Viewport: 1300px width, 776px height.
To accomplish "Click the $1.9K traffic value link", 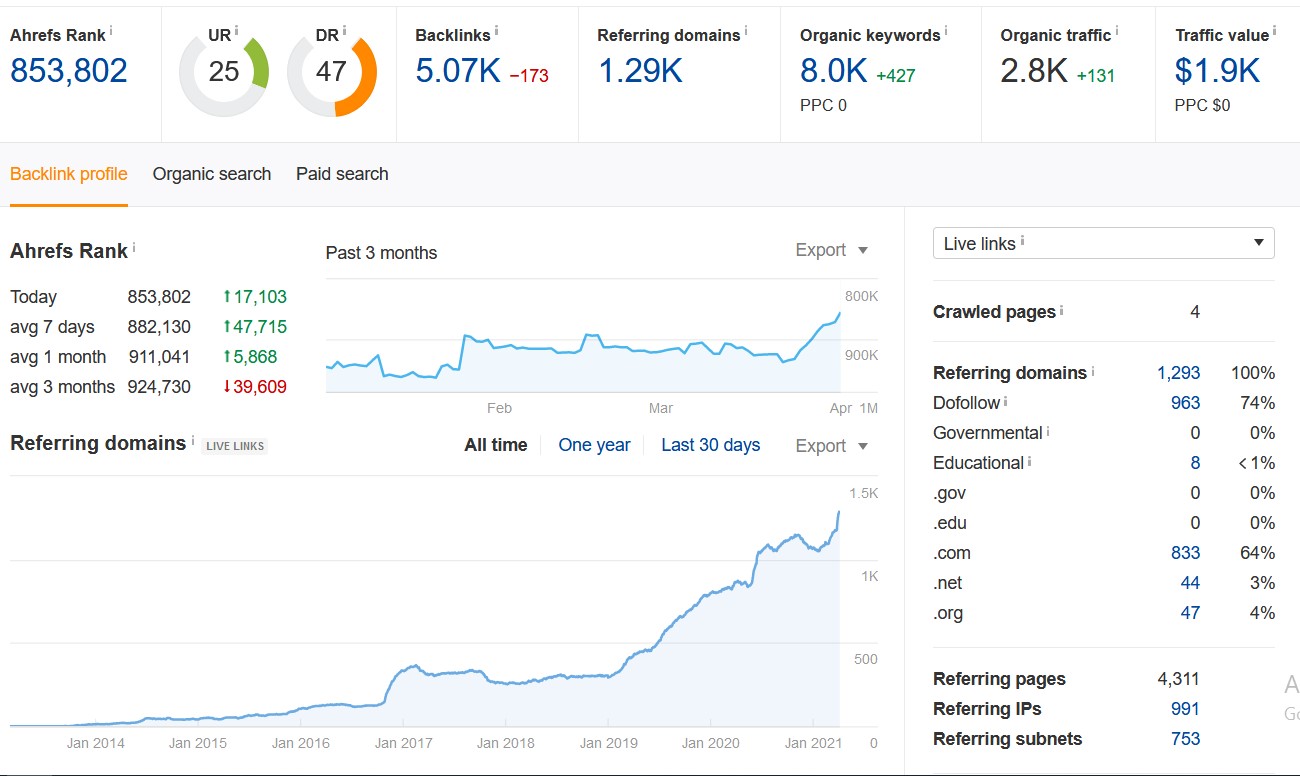I will click(x=1218, y=70).
